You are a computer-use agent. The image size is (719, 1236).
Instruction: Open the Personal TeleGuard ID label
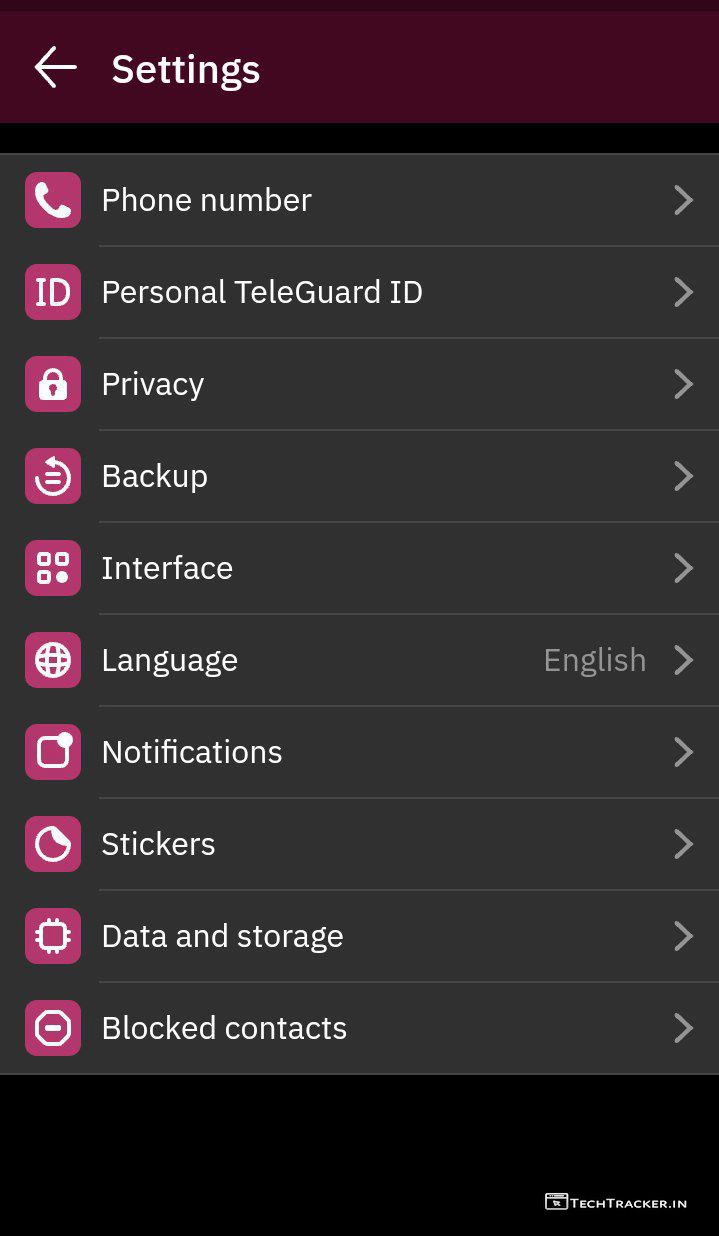pyautogui.click(x=262, y=292)
